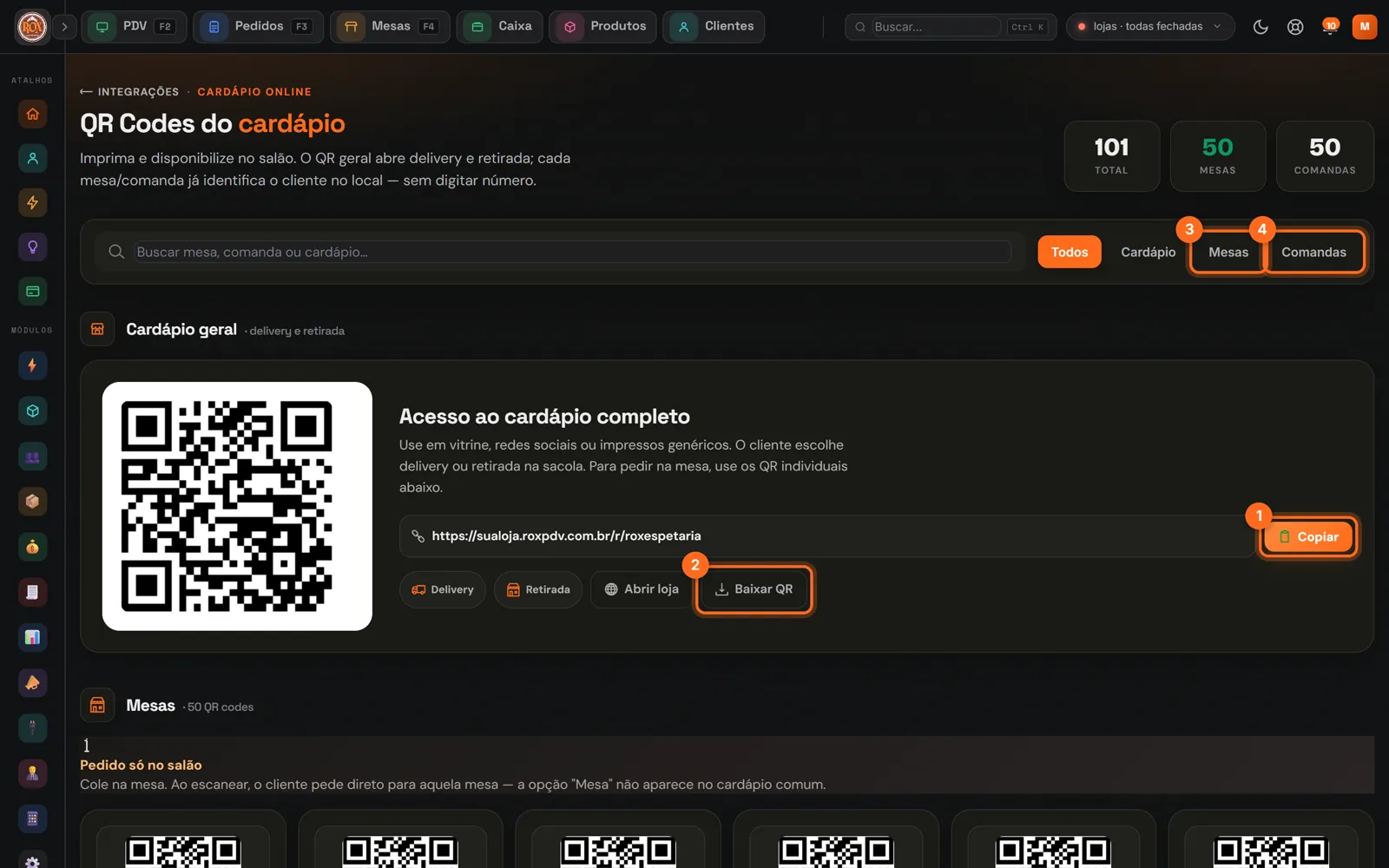Click the Cardápio Online breadcrumb

[254, 92]
